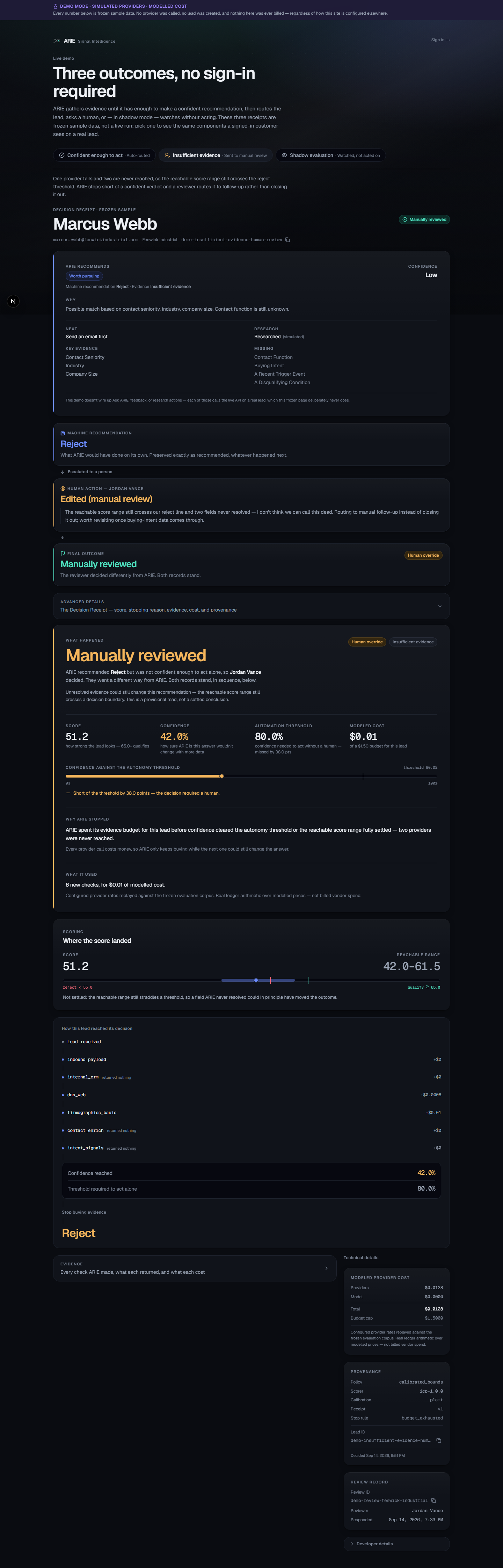
Task: Expand the Evidence checks section
Action: [x=195, y=1268]
